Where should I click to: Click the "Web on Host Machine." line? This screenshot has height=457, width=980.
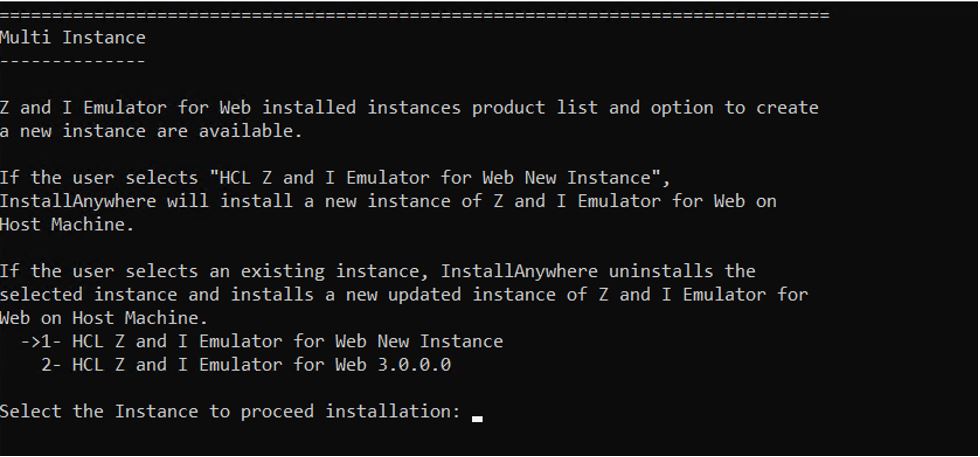tap(105, 318)
